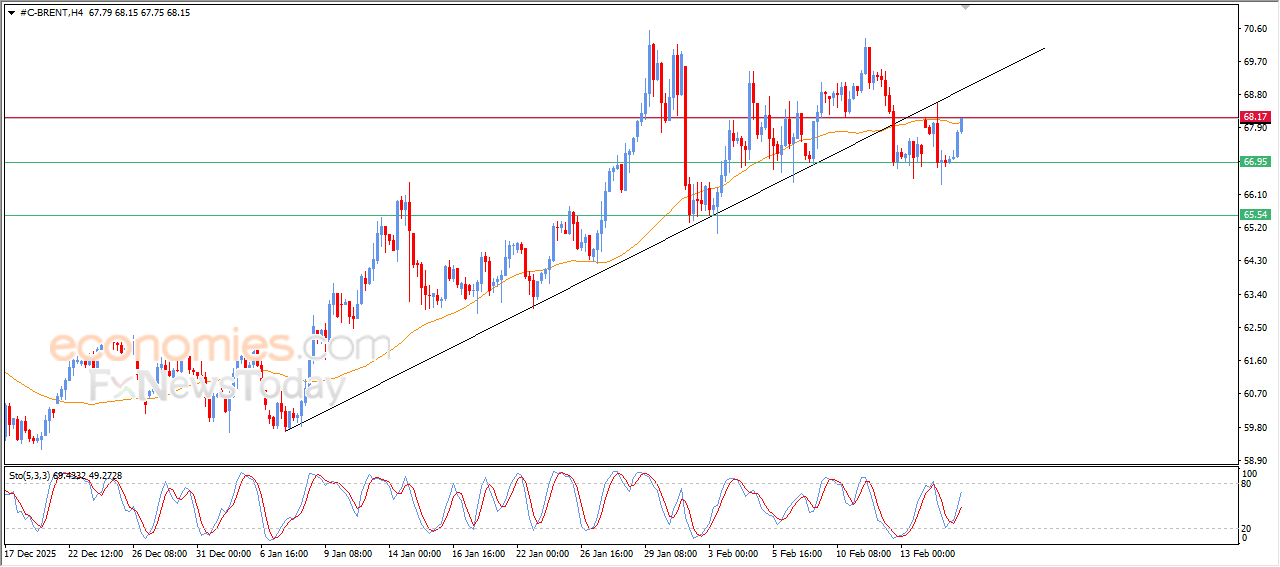Select the red 68.17 price label
1280x567 pixels.
click(1255, 117)
